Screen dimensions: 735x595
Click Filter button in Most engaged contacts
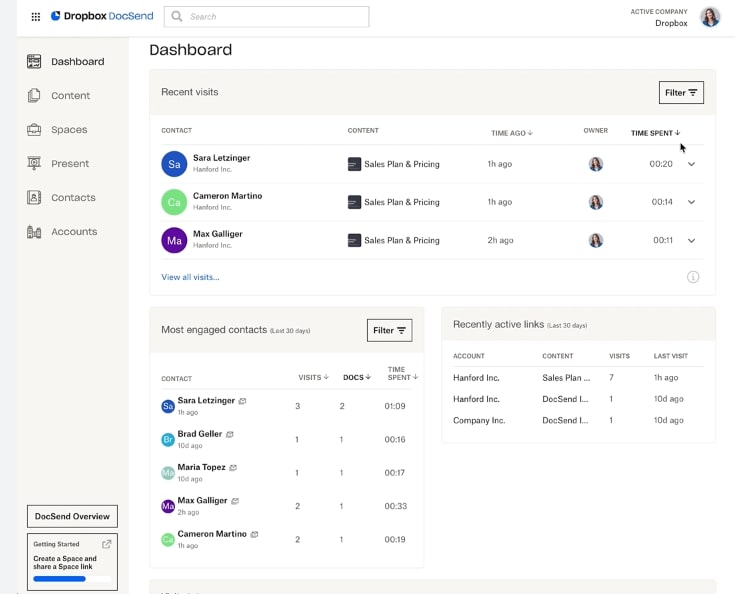pyautogui.click(x=390, y=330)
